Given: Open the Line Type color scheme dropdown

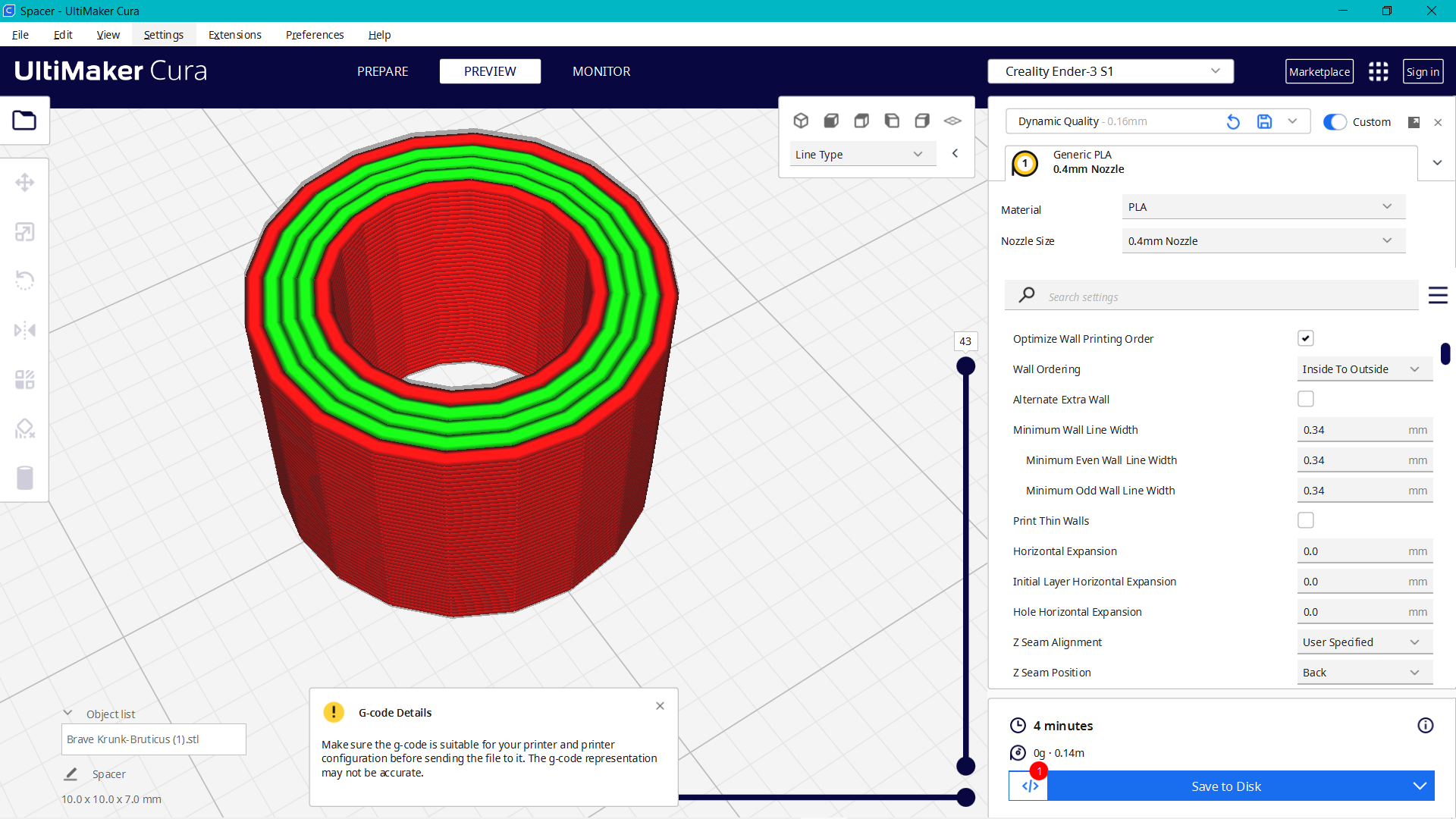Looking at the screenshot, I should coord(862,153).
